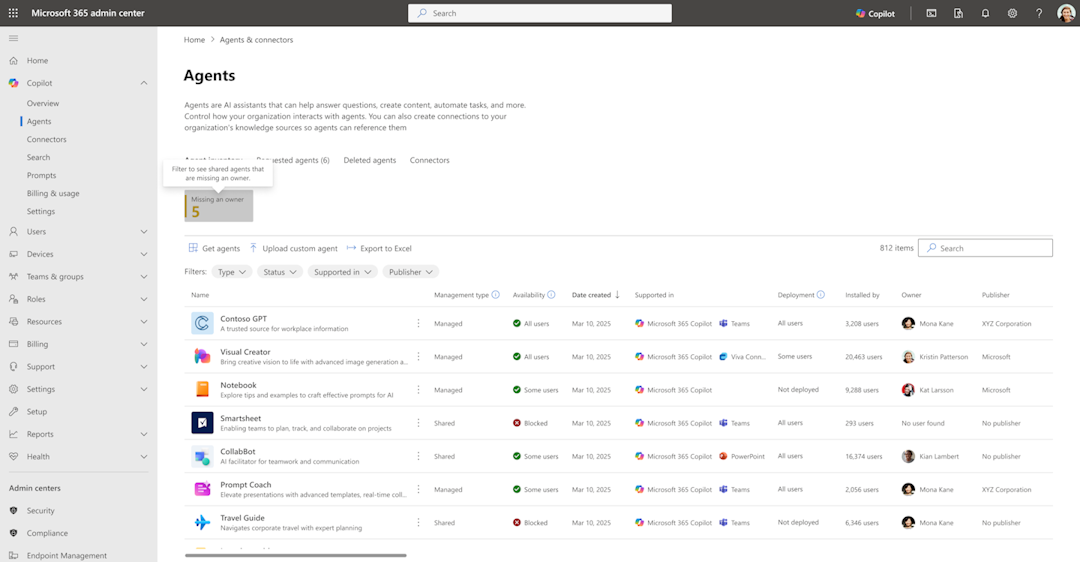The height and width of the screenshot is (562, 1080).
Task: Open more options for CollabBot
Action: coord(418,456)
